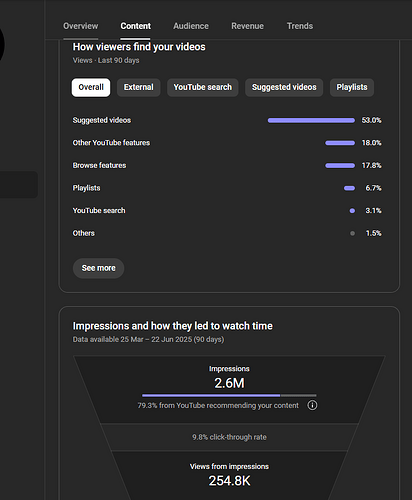412x500 pixels.
Task: Toggle the External traffic chip
Action: (x=139, y=87)
